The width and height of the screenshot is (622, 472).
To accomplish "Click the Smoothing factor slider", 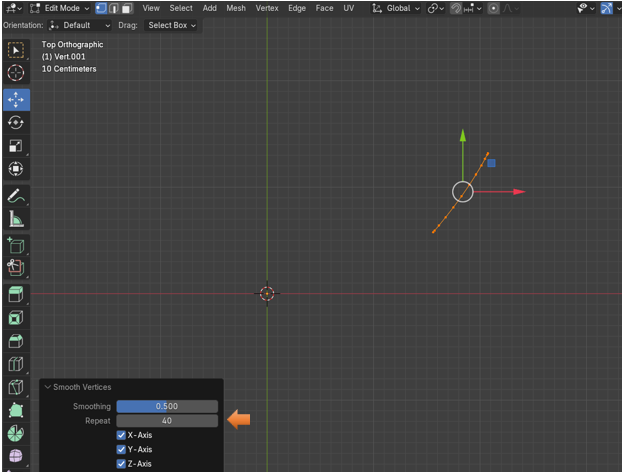I will click(167, 406).
